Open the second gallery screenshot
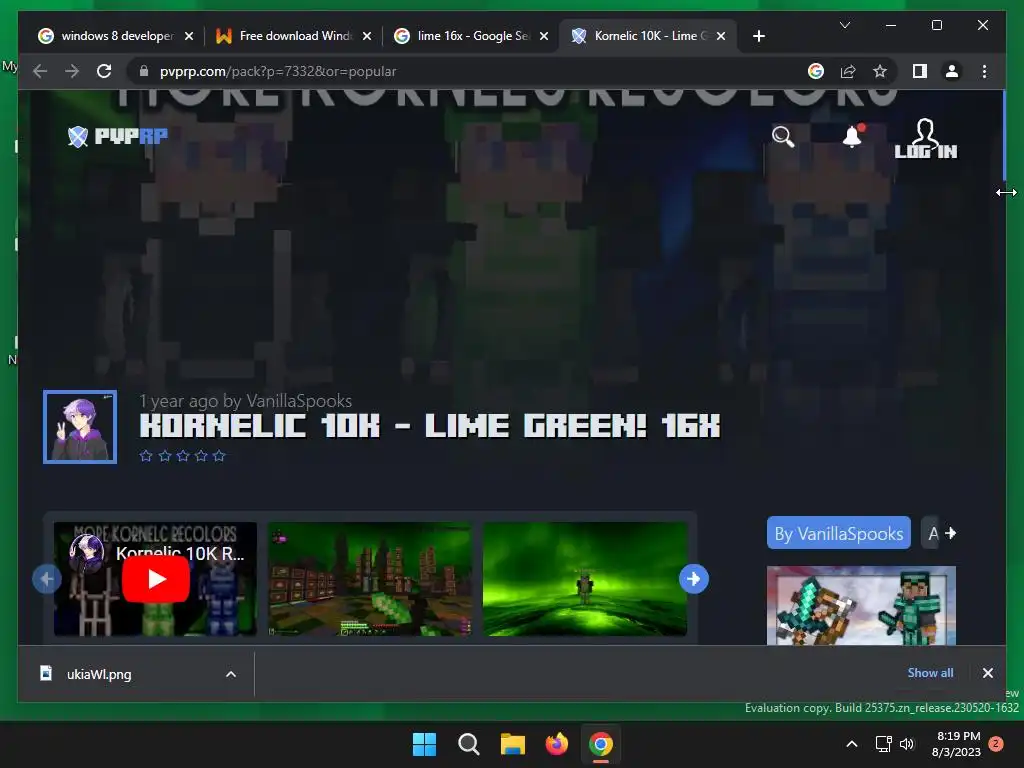The width and height of the screenshot is (1024, 768). pyautogui.click(x=370, y=579)
